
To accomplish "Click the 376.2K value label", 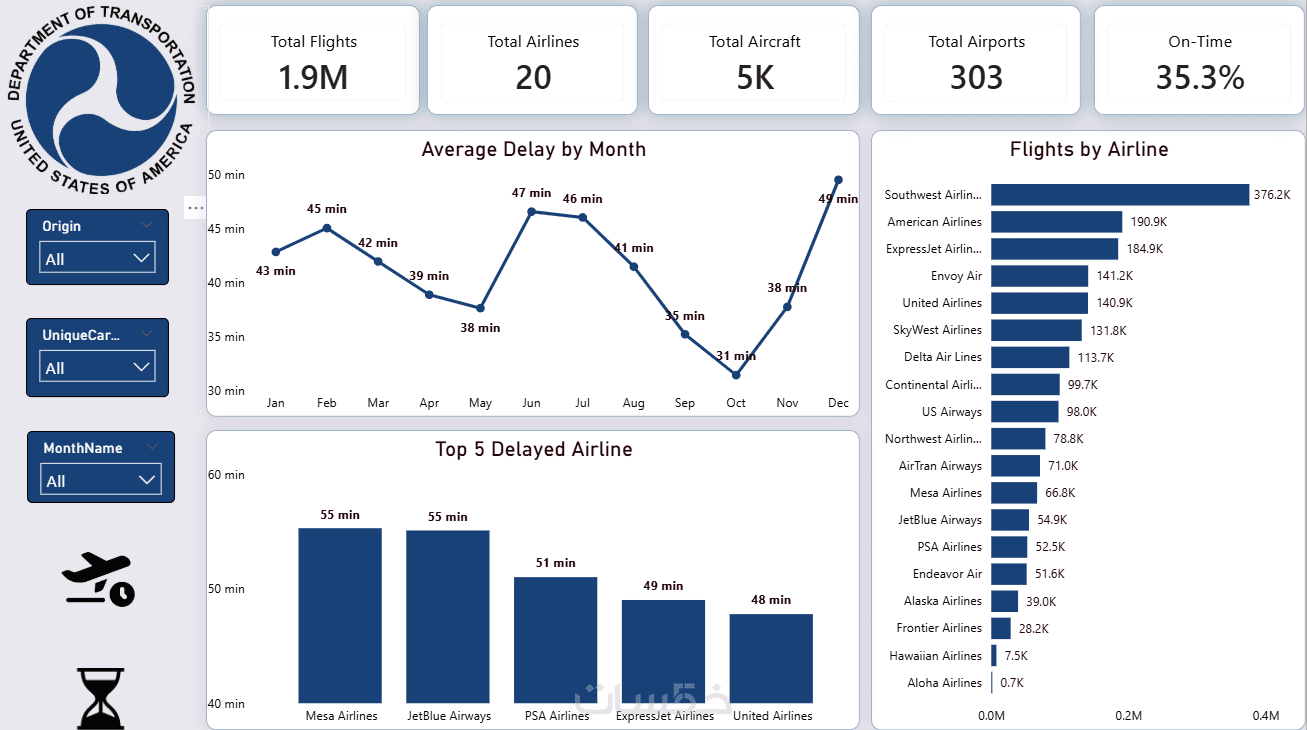I will (1272, 195).
